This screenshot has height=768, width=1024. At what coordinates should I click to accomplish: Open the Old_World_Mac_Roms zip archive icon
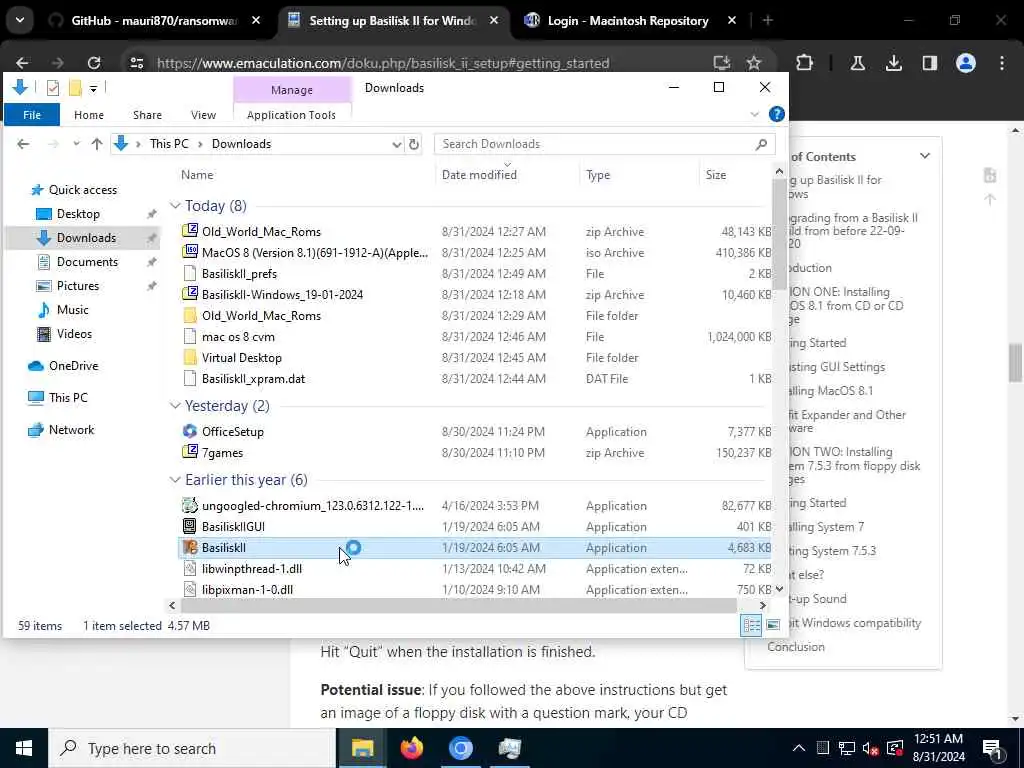coord(189,231)
